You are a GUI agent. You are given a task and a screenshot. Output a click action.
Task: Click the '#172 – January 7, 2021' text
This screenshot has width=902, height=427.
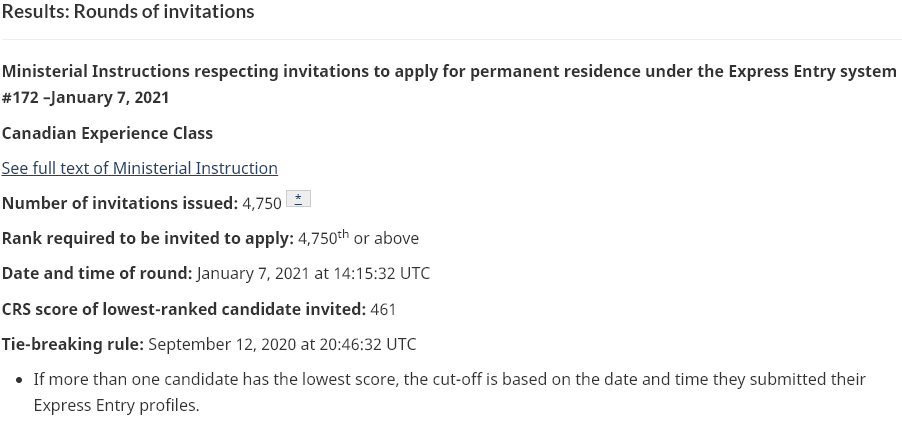85,97
